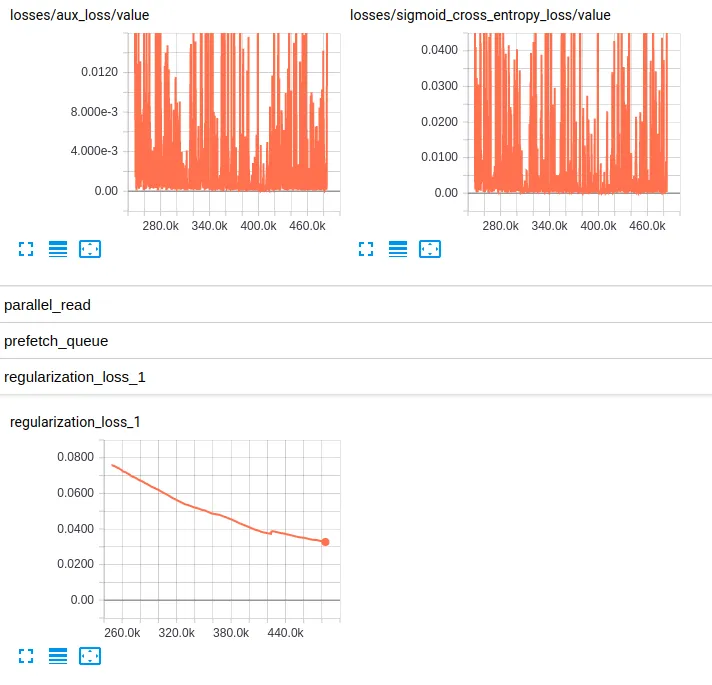712x685 pixels.
Task: Click the 260.0k x-axis label
Action: [122, 633]
